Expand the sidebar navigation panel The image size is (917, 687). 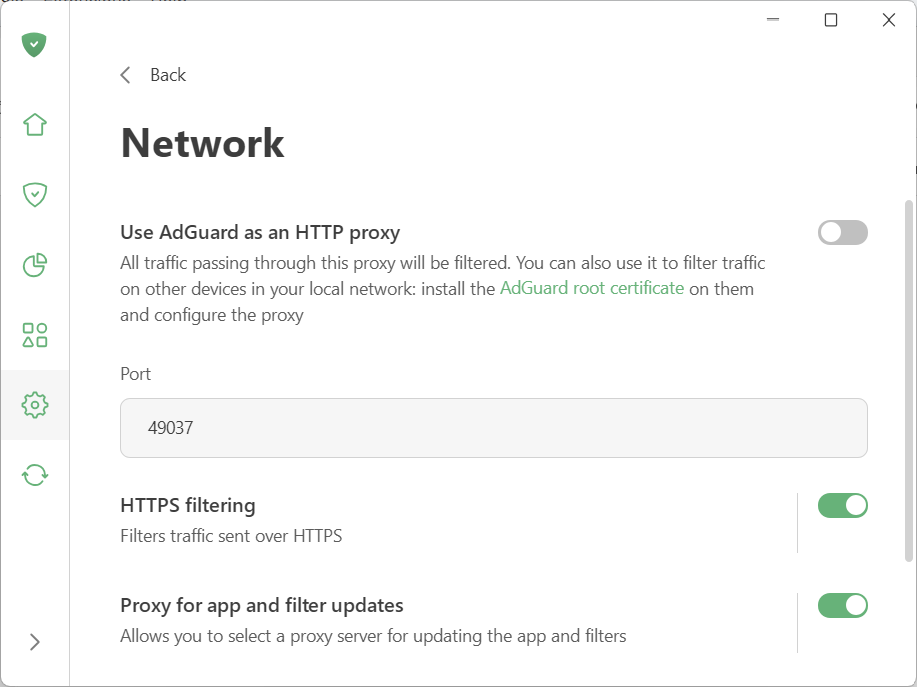pyautogui.click(x=36, y=641)
